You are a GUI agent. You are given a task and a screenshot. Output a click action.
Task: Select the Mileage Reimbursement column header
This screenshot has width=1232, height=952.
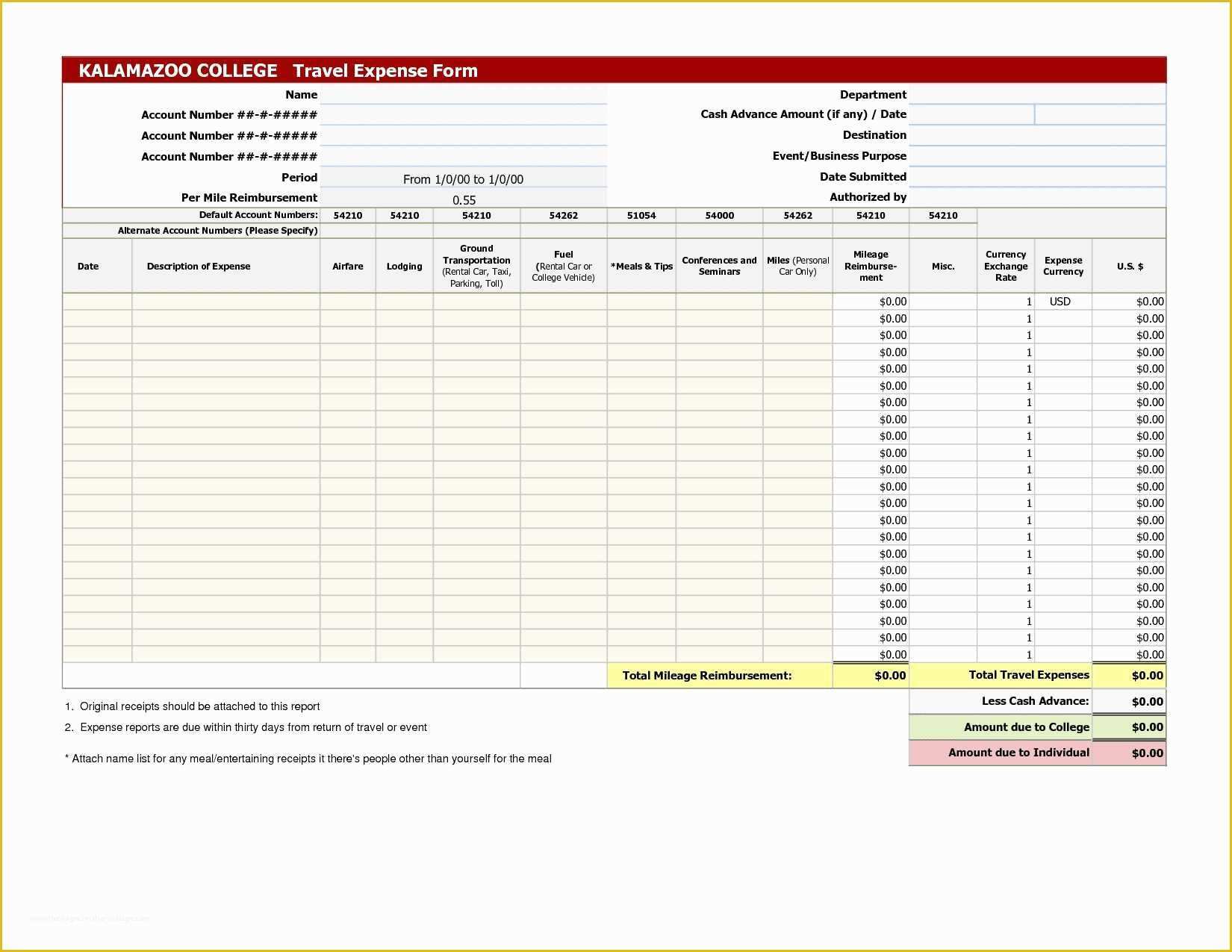coord(871,266)
